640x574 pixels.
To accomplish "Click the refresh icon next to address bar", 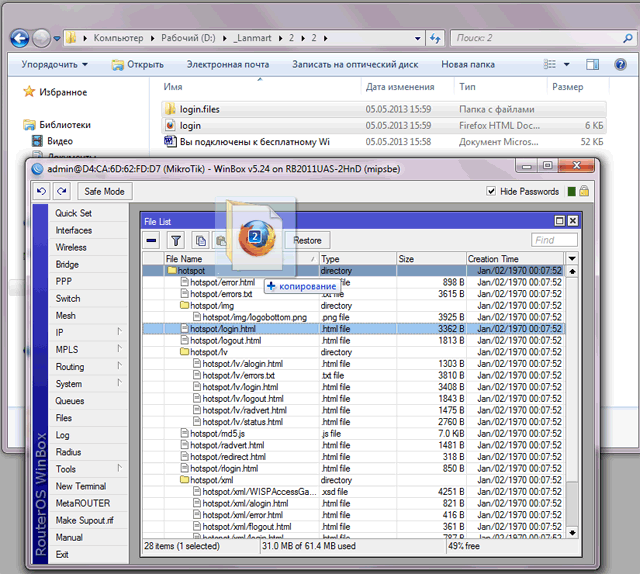I will tap(435, 38).
